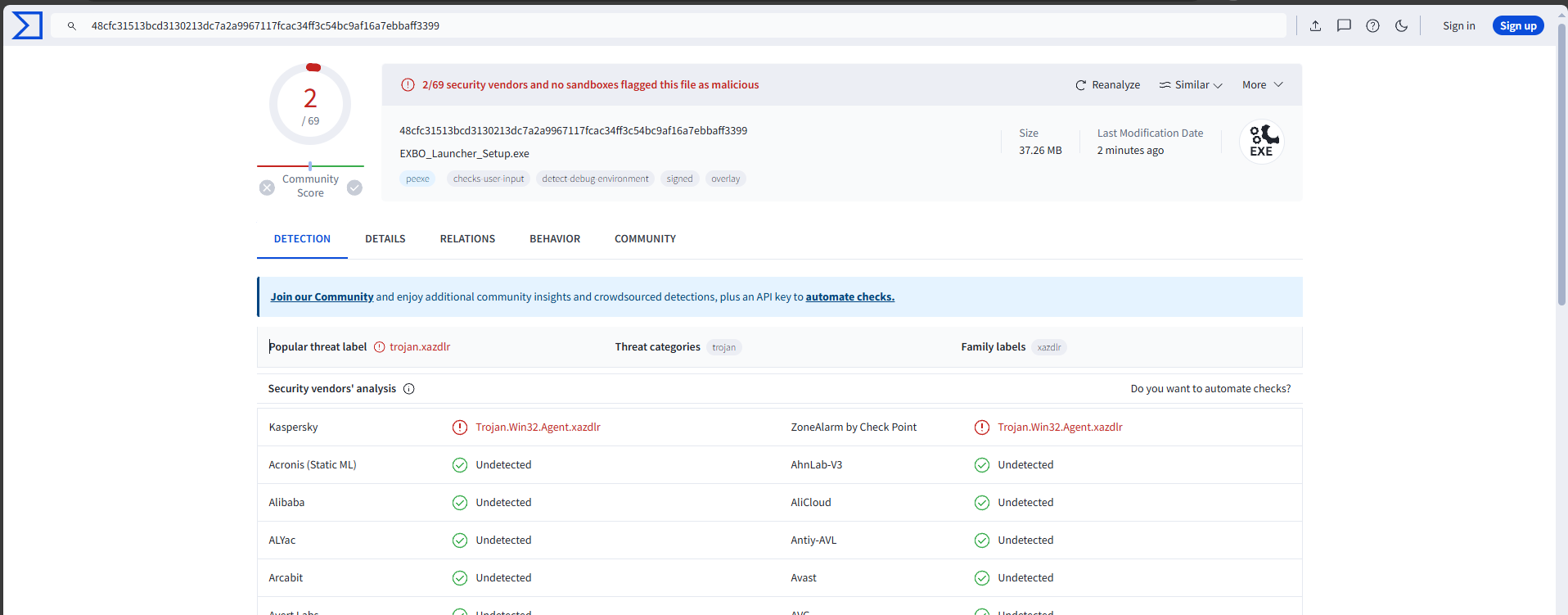Click the EXE file type icon
Image resolution: width=1568 pixels, height=615 pixels.
(x=1261, y=142)
